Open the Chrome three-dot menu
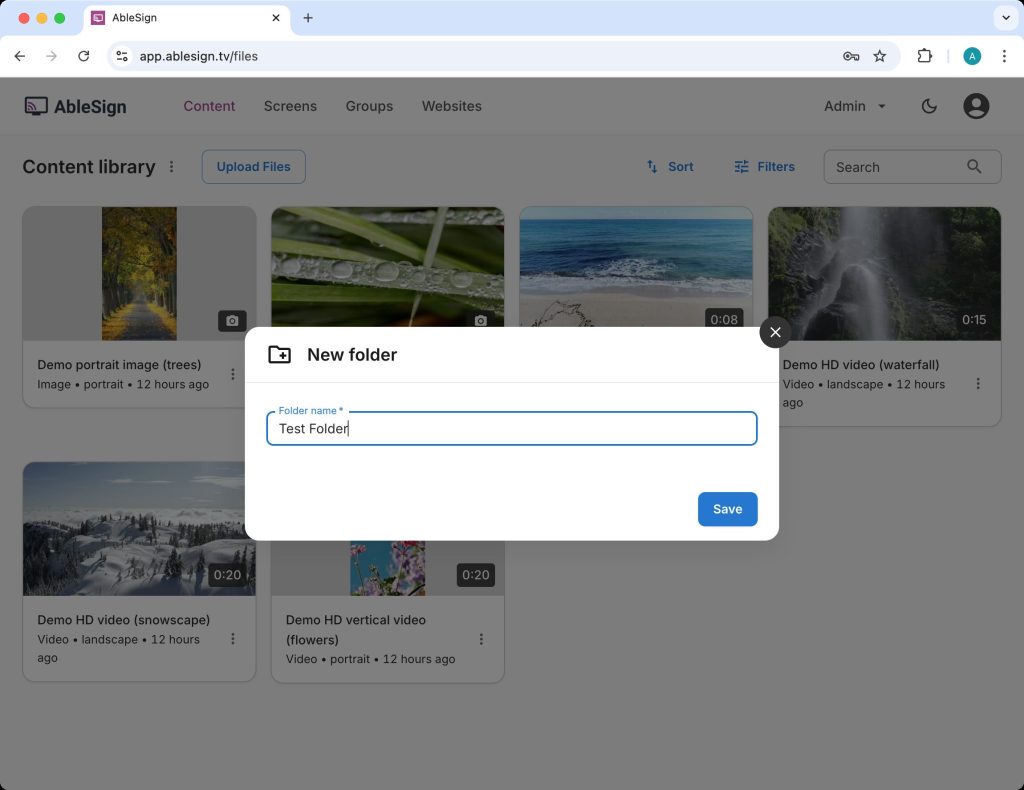The width and height of the screenshot is (1024, 790). click(1004, 56)
